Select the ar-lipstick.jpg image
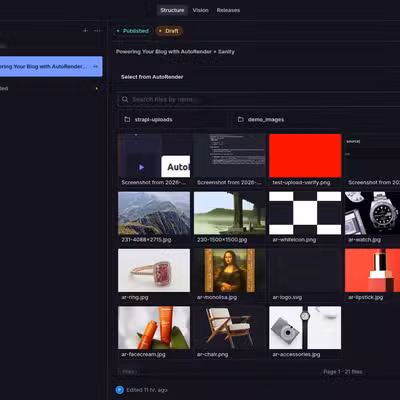The height and width of the screenshot is (400, 400). pyautogui.click(x=372, y=270)
